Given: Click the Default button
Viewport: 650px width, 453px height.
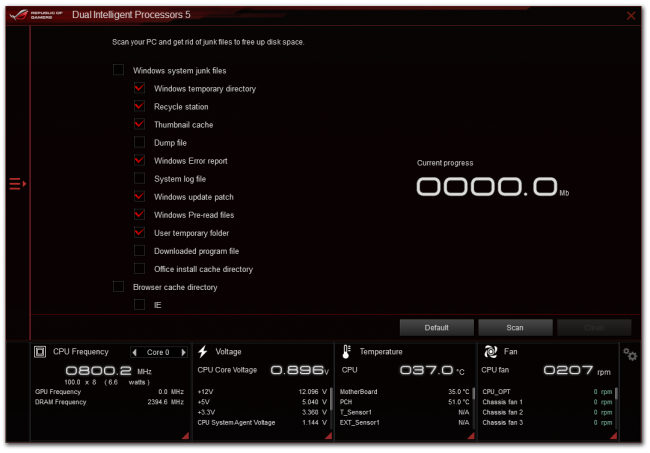Looking at the screenshot, I should [x=437, y=327].
